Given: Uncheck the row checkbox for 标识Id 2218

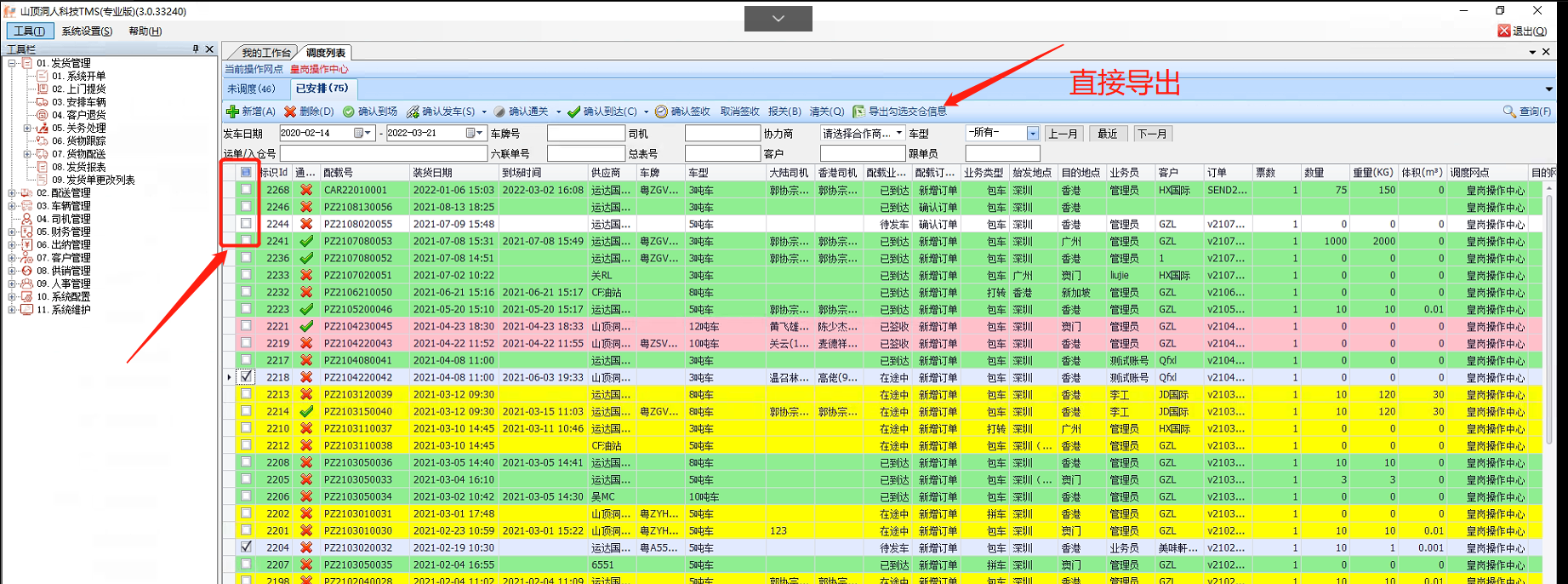Looking at the screenshot, I should pos(246,376).
